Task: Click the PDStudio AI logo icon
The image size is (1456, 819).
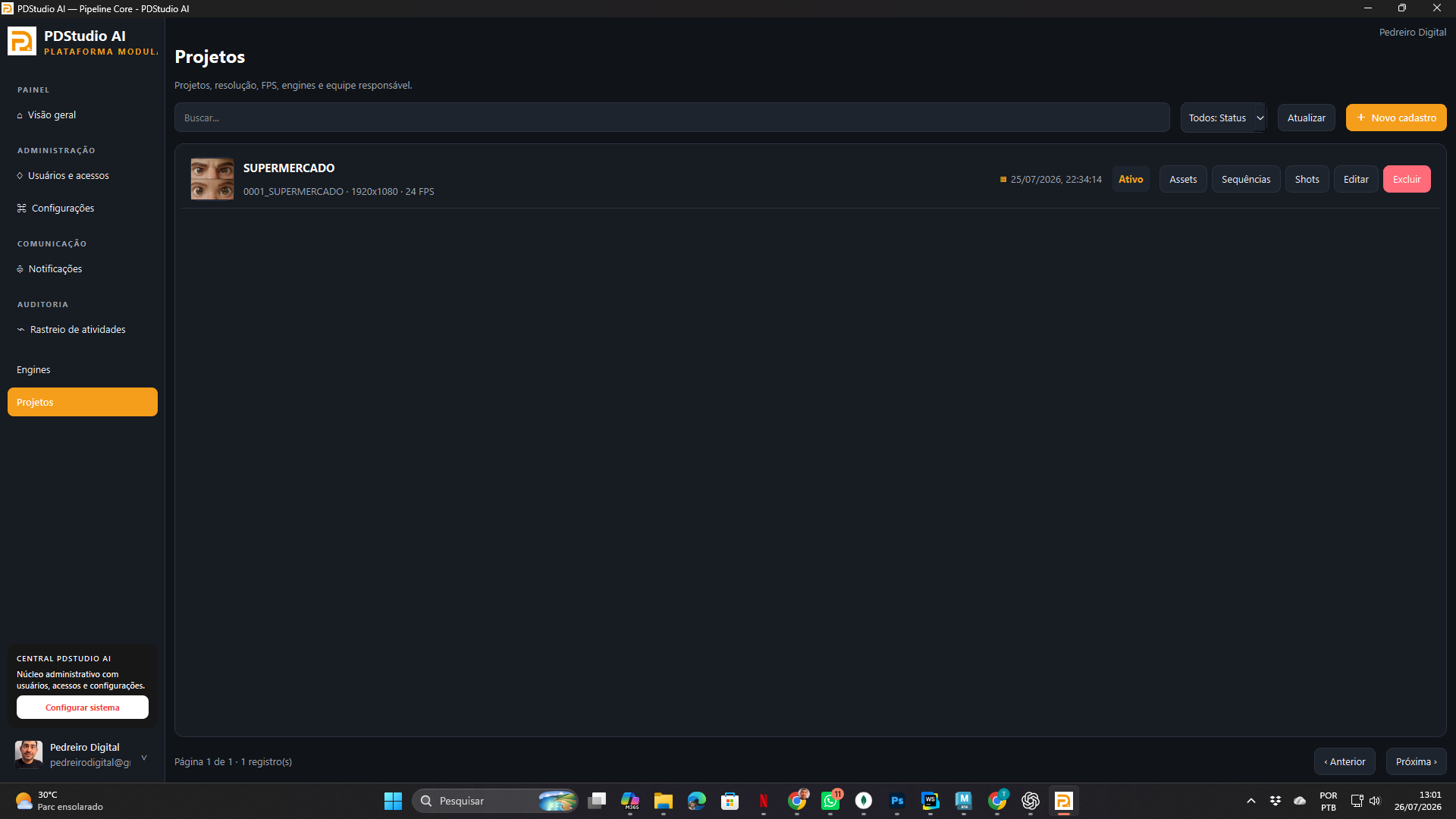Action: point(22,41)
